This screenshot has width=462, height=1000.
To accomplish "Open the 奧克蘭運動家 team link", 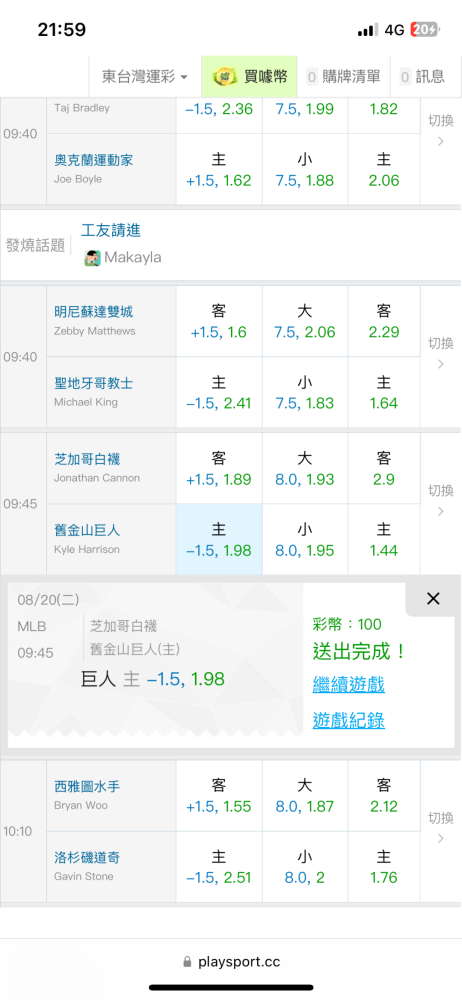I will tap(93, 160).
